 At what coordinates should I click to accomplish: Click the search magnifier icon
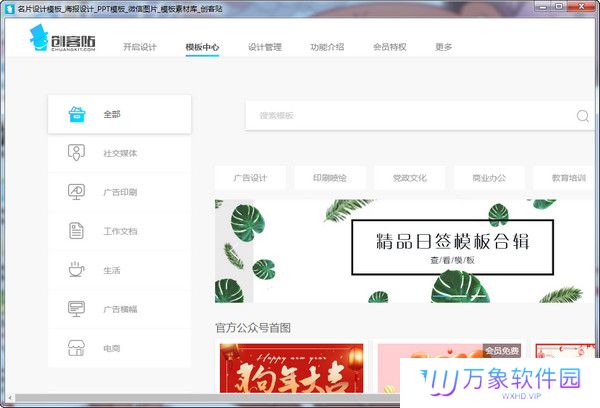click(x=582, y=116)
